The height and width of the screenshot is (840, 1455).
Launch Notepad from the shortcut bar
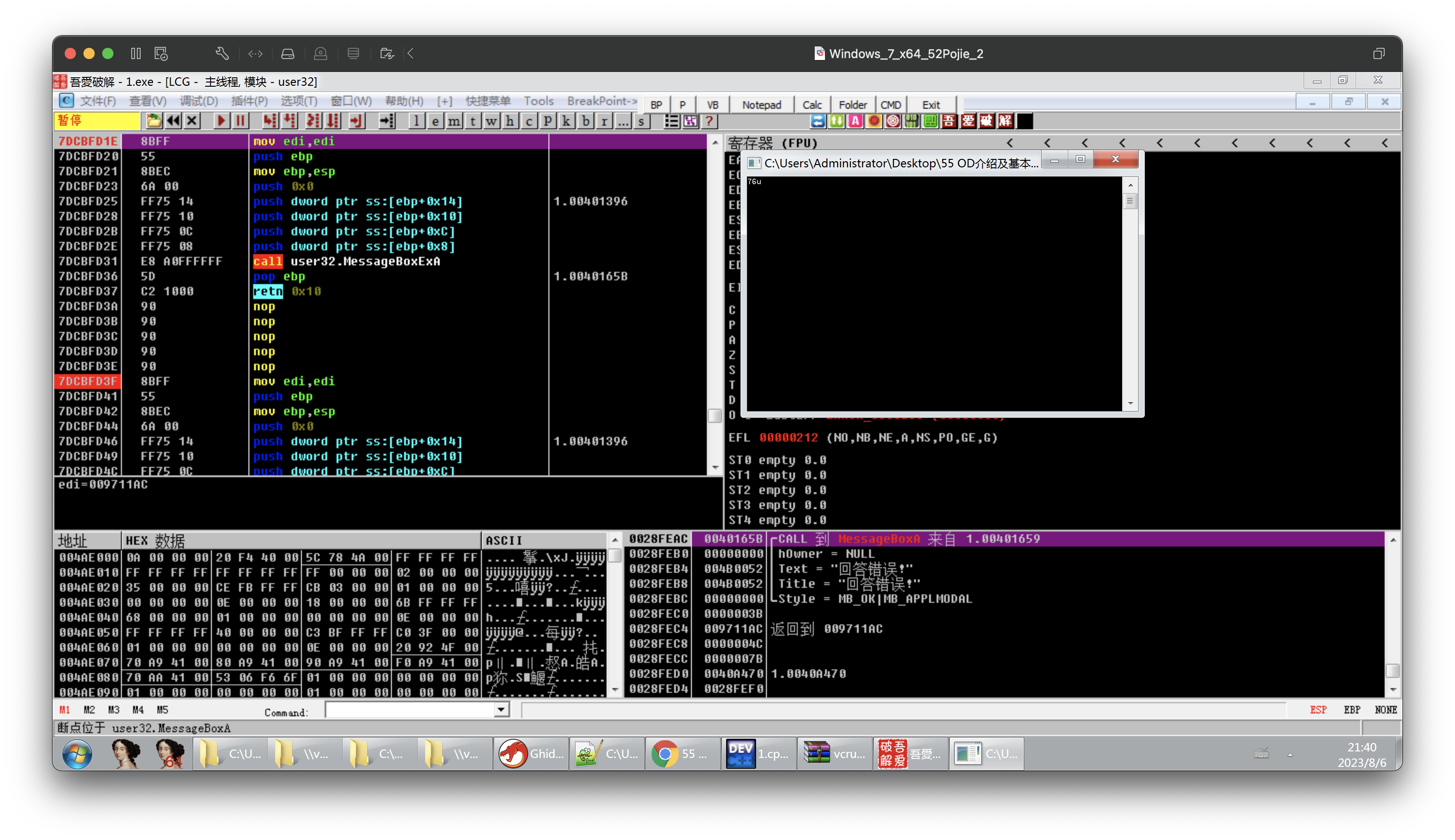pyautogui.click(x=762, y=105)
